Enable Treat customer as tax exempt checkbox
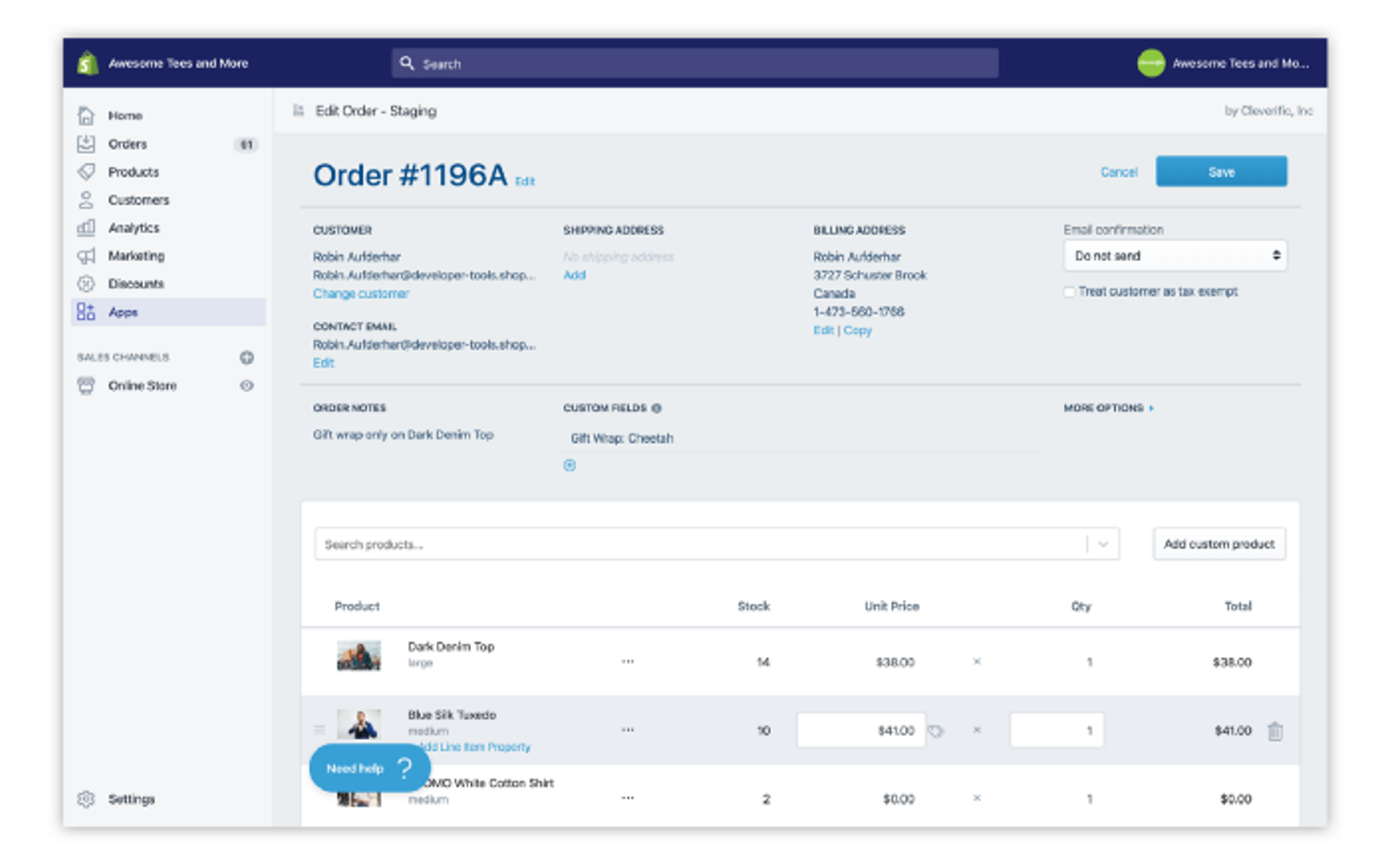 pyautogui.click(x=1069, y=292)
